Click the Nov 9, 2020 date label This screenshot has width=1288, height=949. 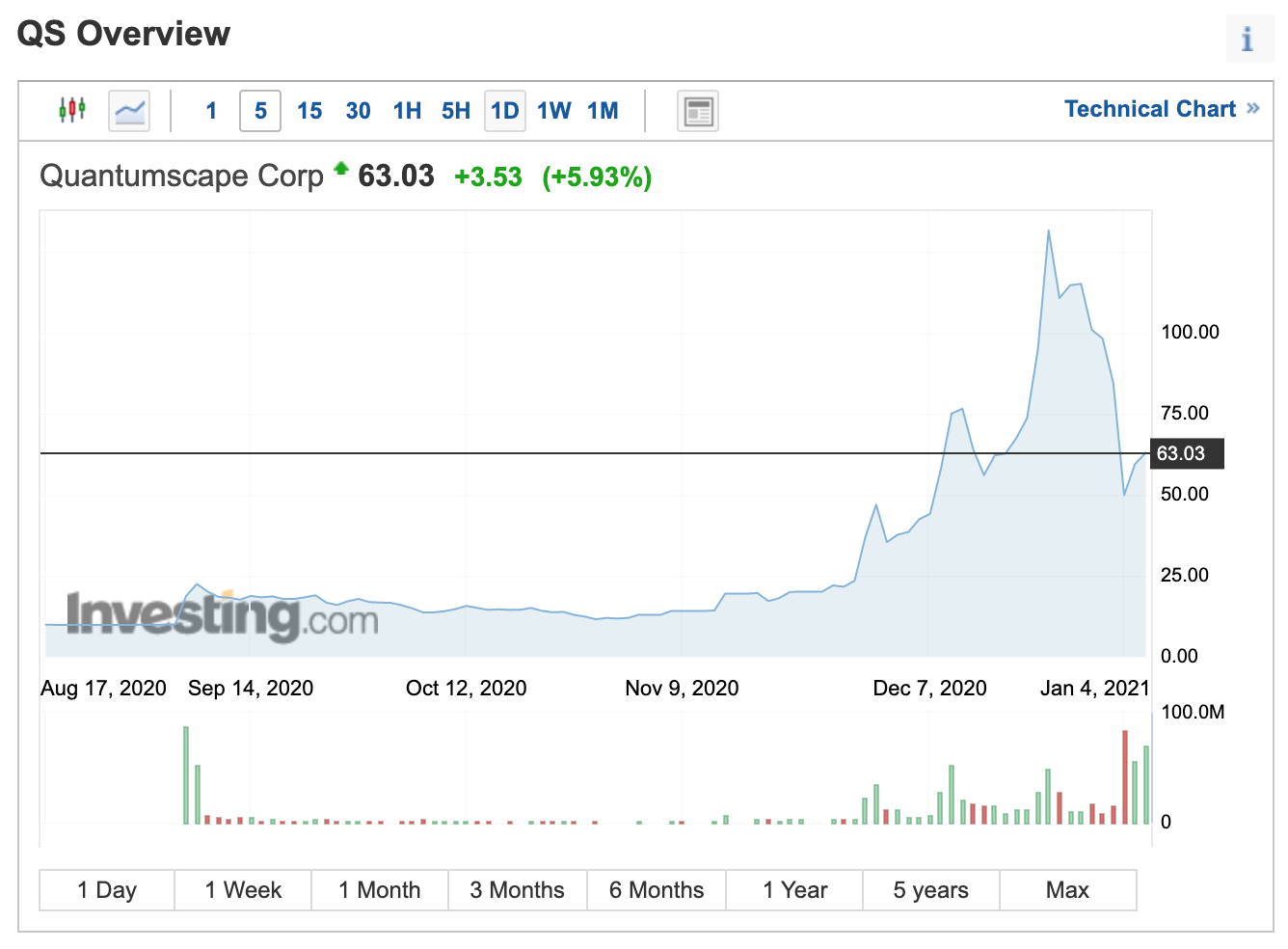[683, 689]
